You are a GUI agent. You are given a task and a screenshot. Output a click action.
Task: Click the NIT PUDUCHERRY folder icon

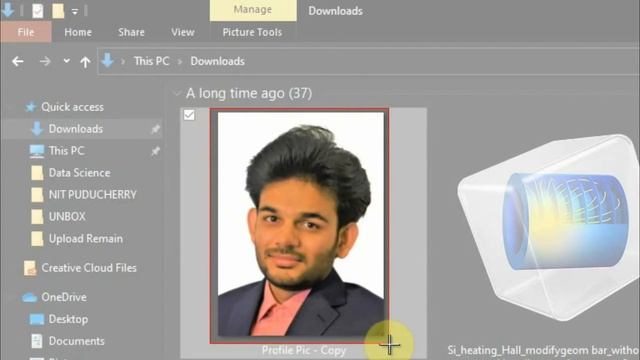coord(37,195)
